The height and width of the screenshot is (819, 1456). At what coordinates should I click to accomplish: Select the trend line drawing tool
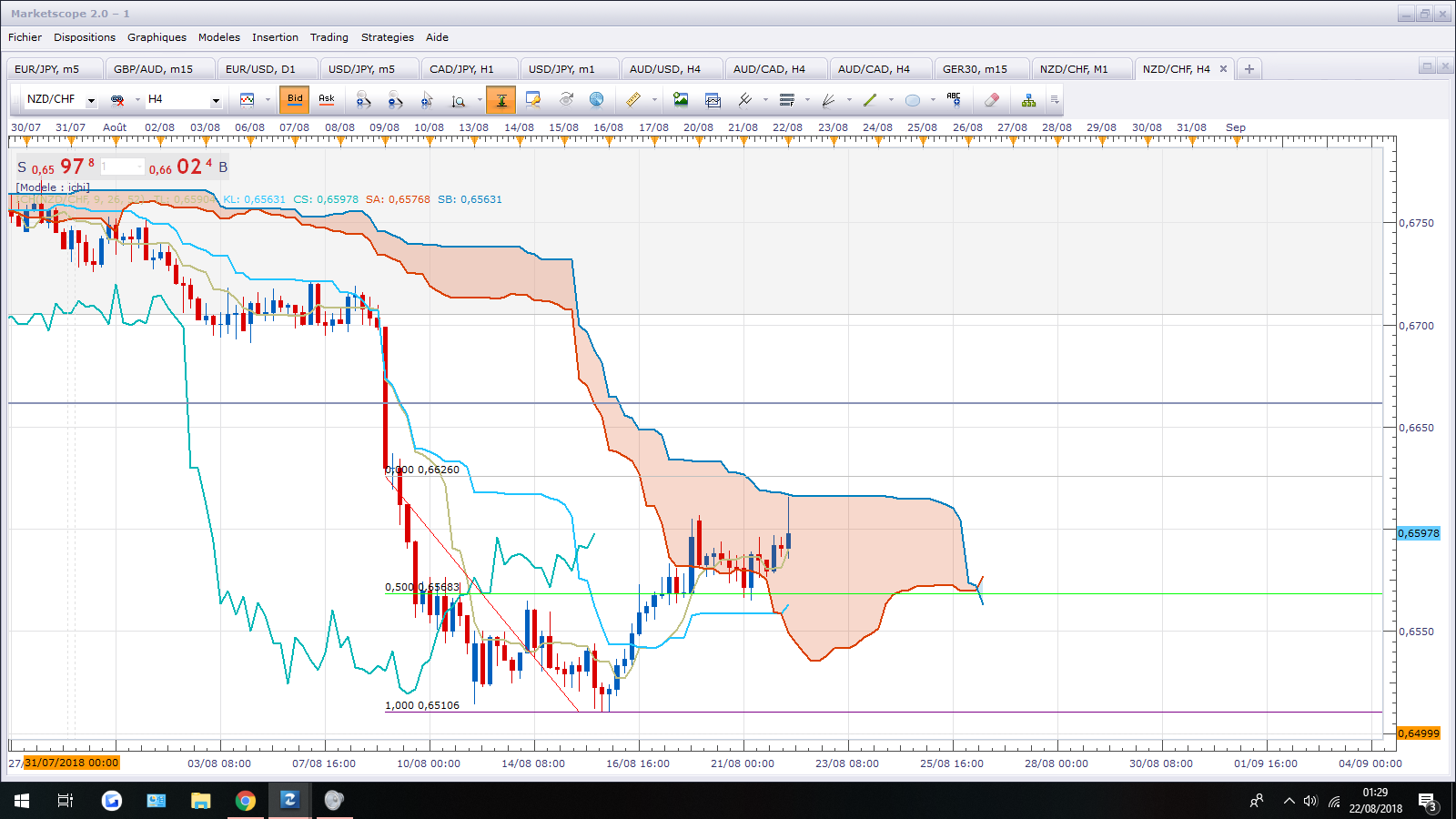pos(870,100)
